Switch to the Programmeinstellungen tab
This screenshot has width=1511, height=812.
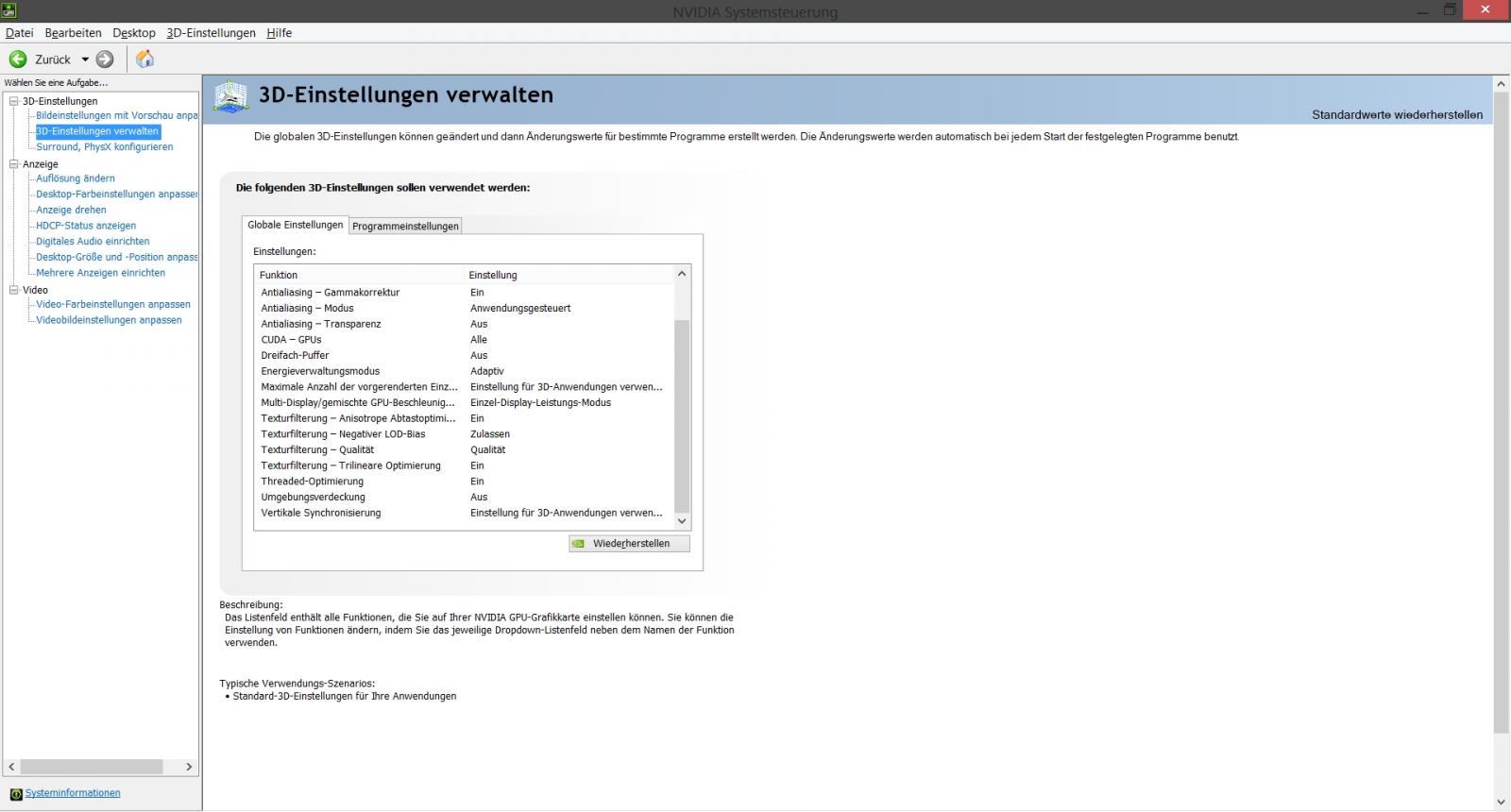405,227
